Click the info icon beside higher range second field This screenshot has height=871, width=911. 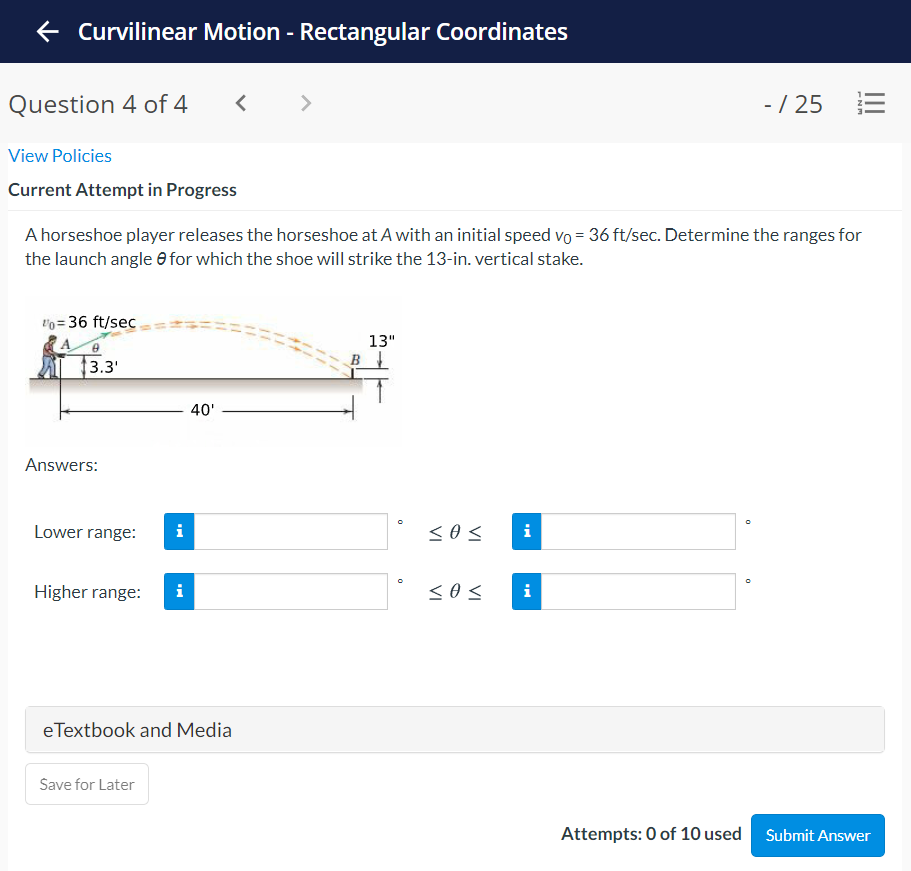(x=526, y=591)
